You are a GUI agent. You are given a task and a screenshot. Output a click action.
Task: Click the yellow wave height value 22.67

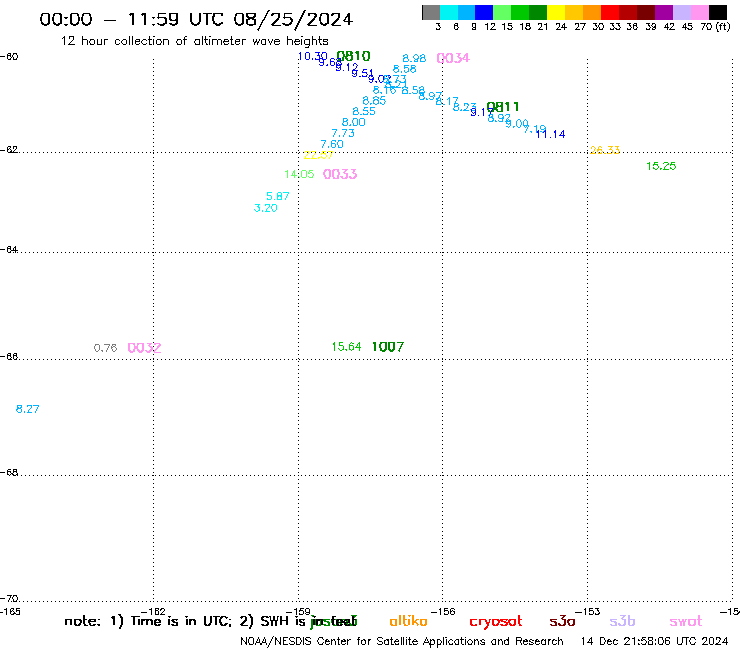pyautogui.click(x=318, y=155)
